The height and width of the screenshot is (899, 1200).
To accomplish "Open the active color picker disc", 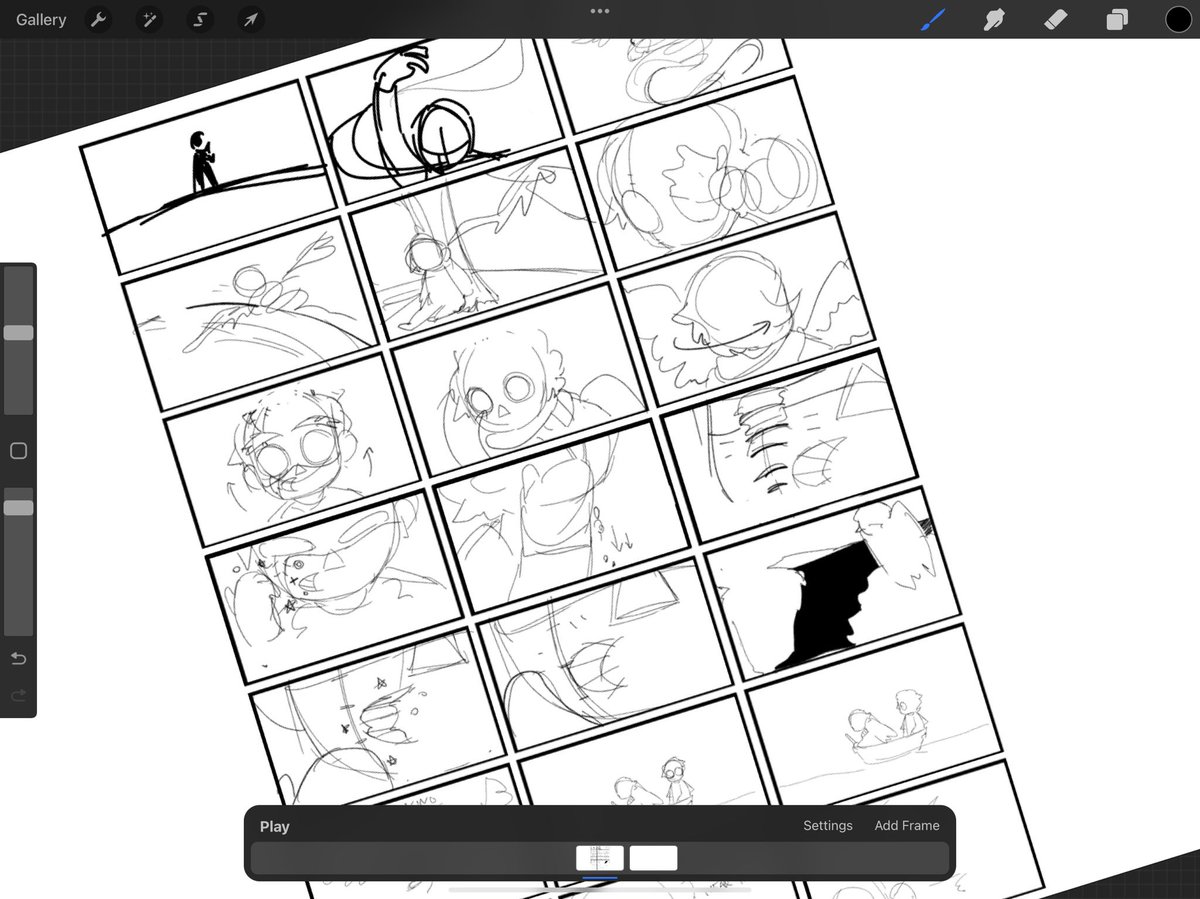I will [1178, 19].
